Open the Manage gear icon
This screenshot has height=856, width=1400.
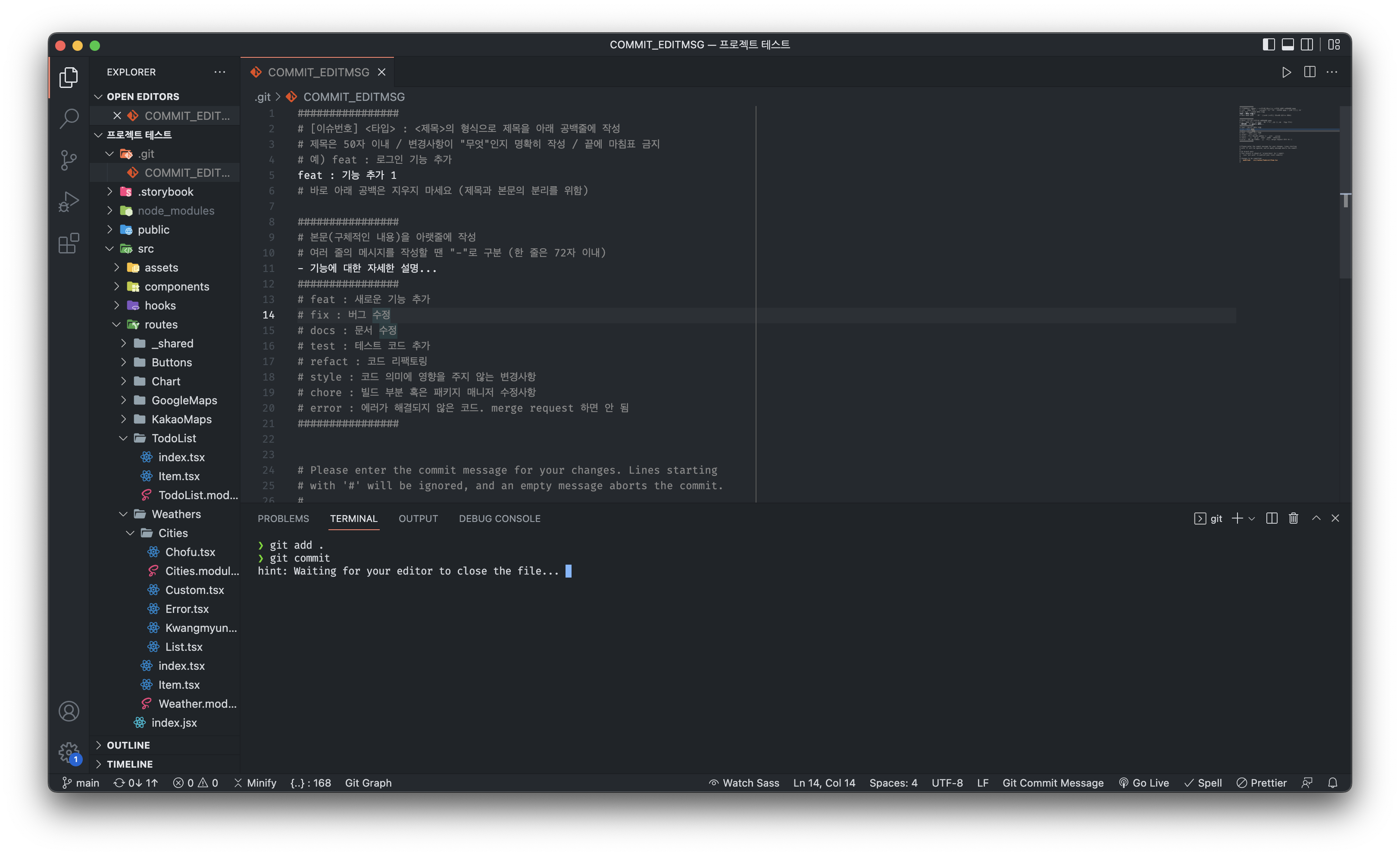click(69, 752)
